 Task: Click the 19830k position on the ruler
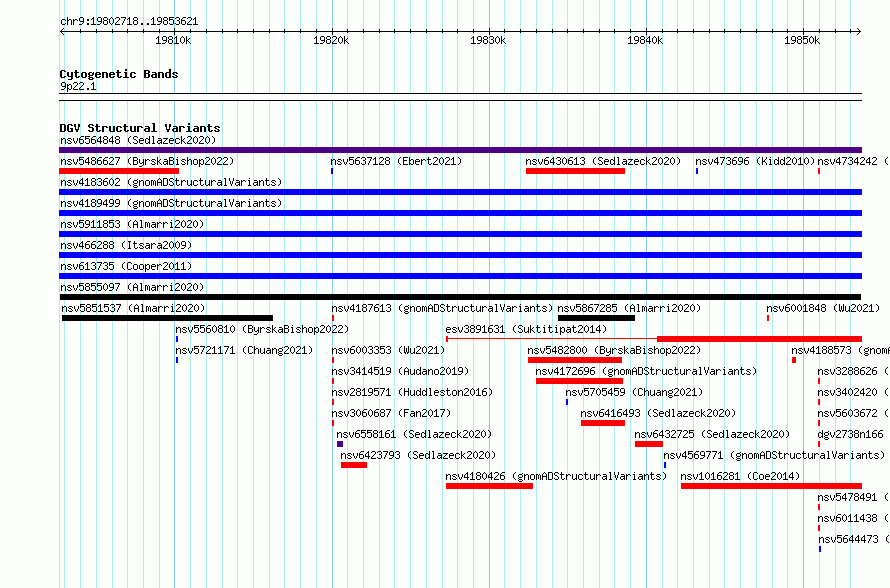tap(488, 40)
